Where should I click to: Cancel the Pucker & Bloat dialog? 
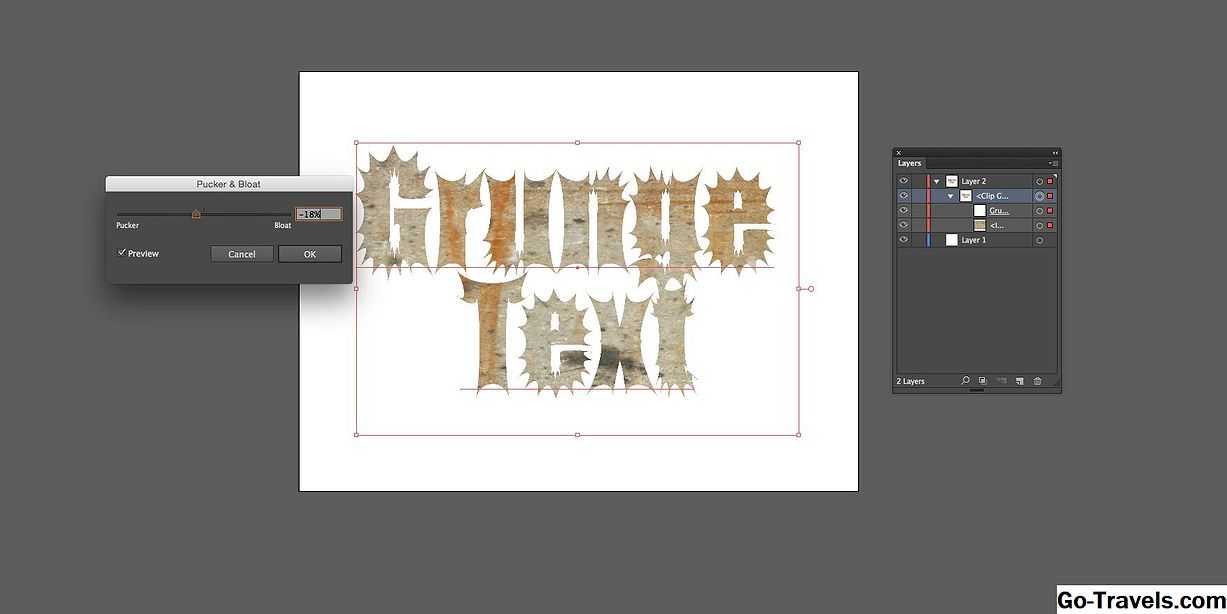tap(242, 254)
